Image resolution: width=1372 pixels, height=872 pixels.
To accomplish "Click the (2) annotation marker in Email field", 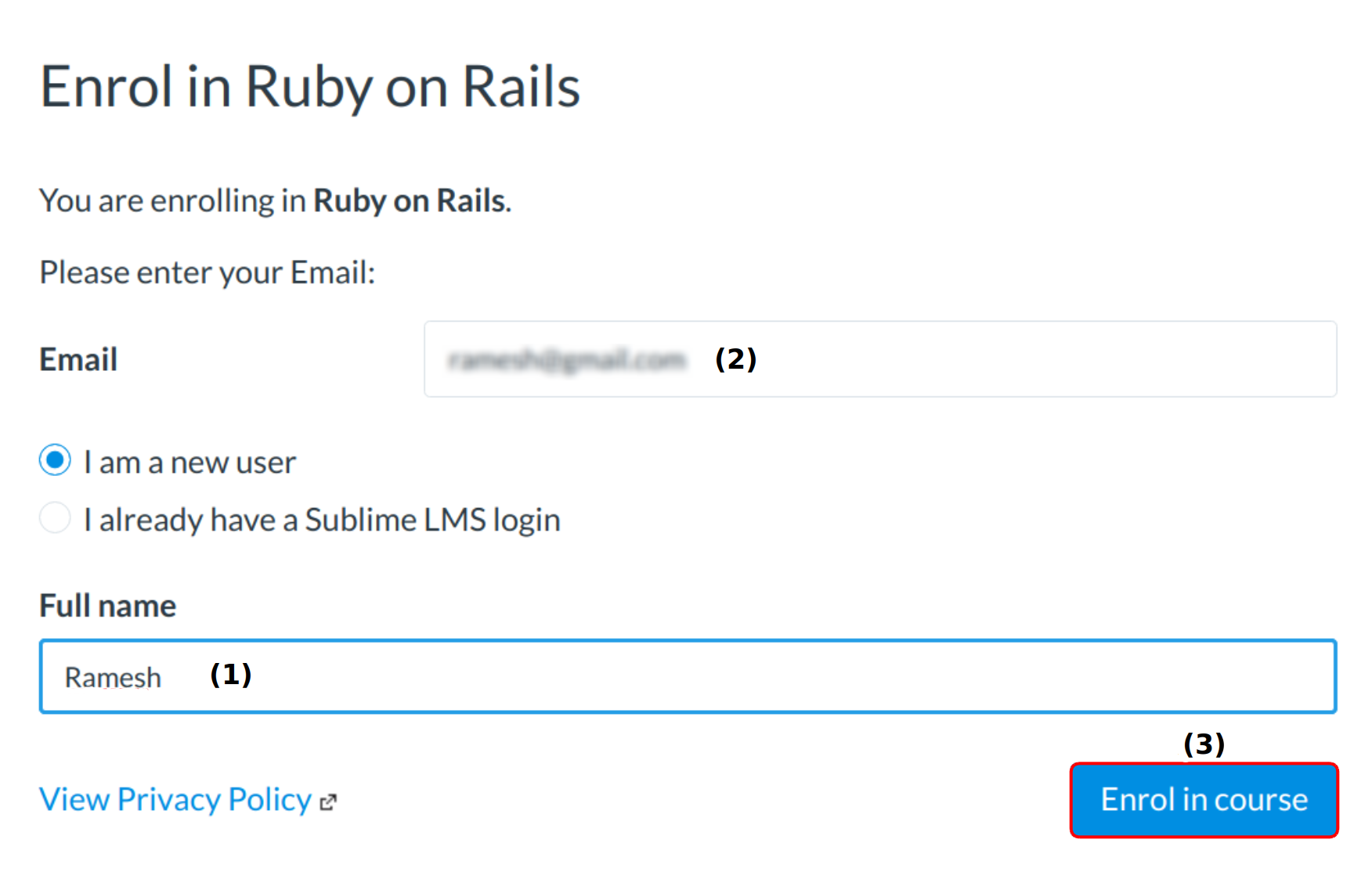I will (735, 359).
